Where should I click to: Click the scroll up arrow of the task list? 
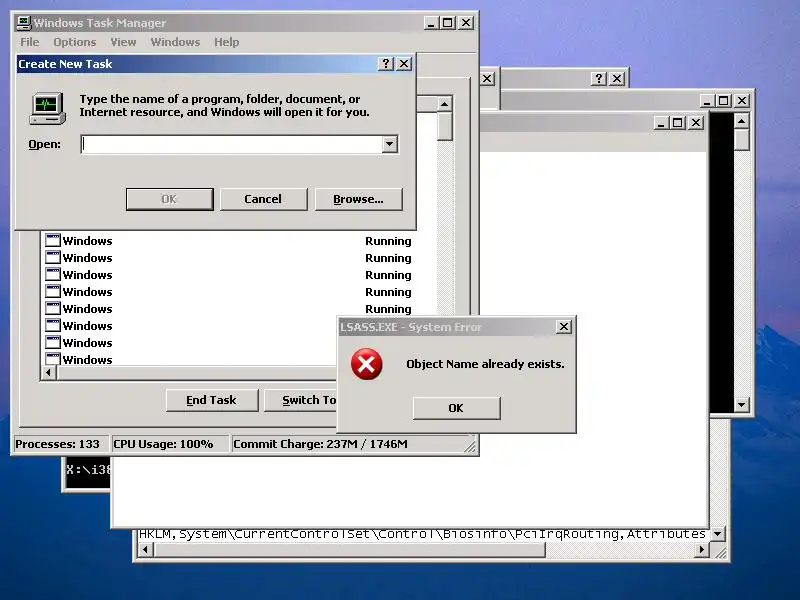tap(445, 104)
